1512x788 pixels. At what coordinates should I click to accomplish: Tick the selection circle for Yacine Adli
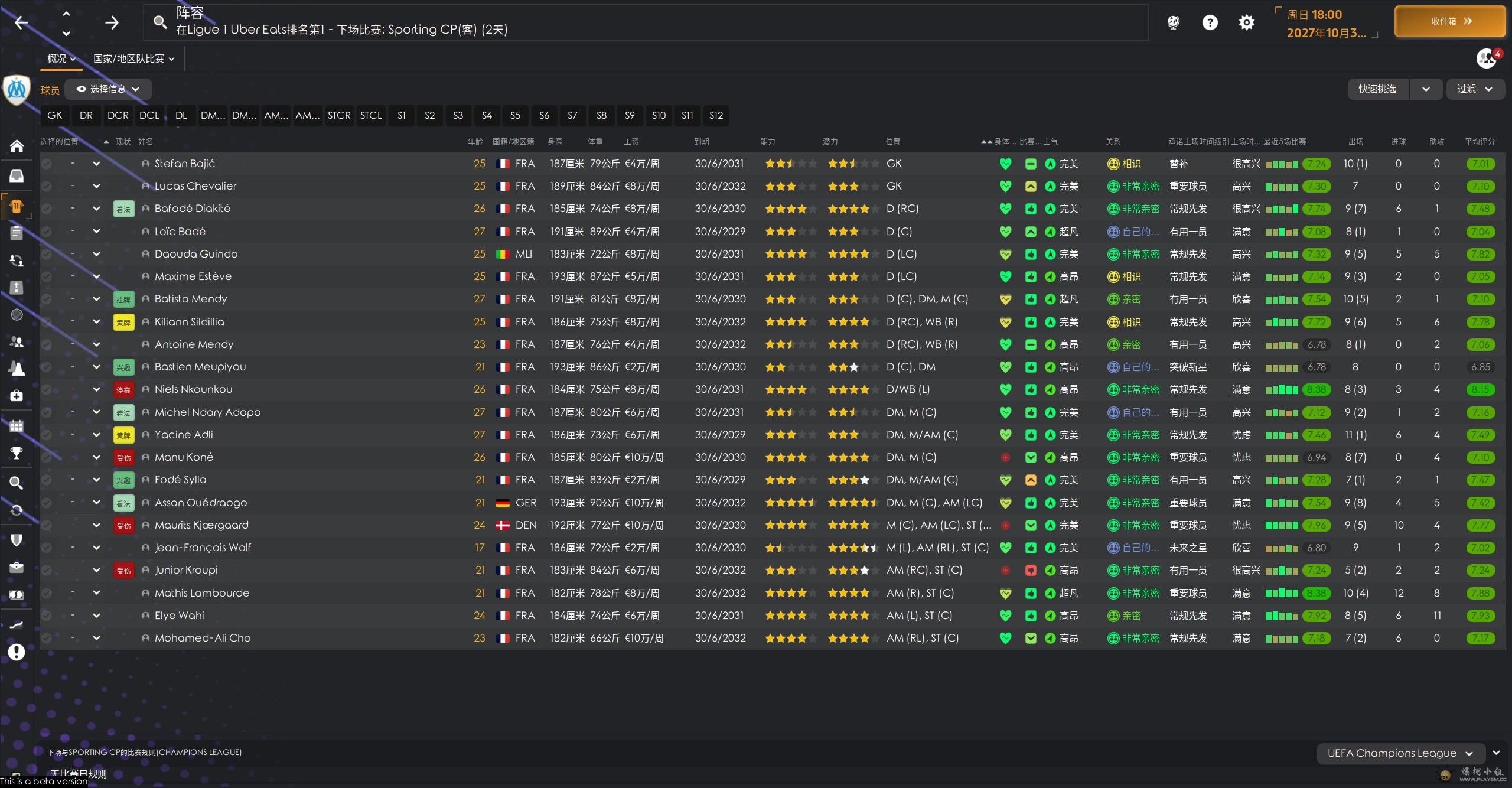click(x=47, y=435)
